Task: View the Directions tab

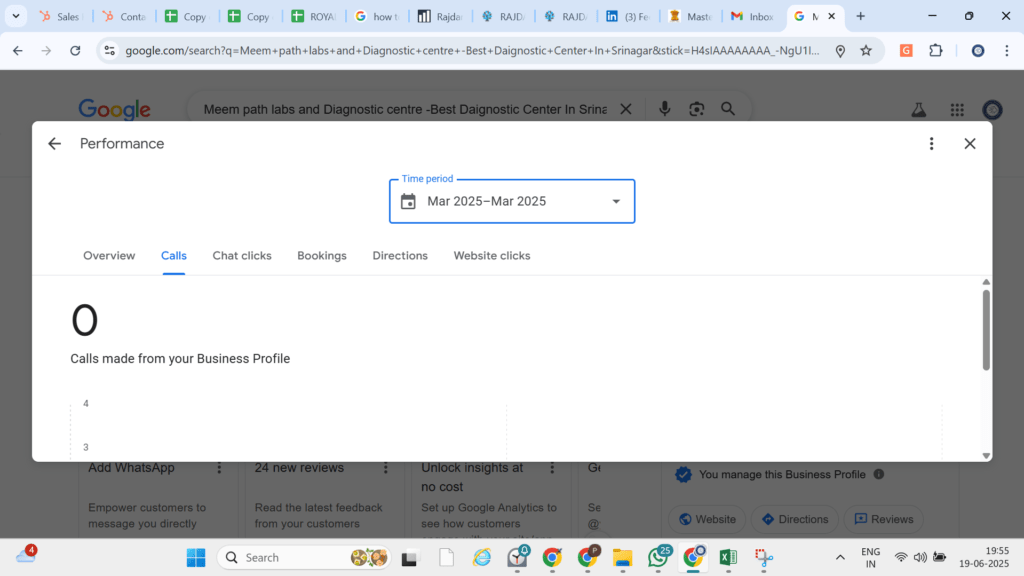Action: point(400,256)
